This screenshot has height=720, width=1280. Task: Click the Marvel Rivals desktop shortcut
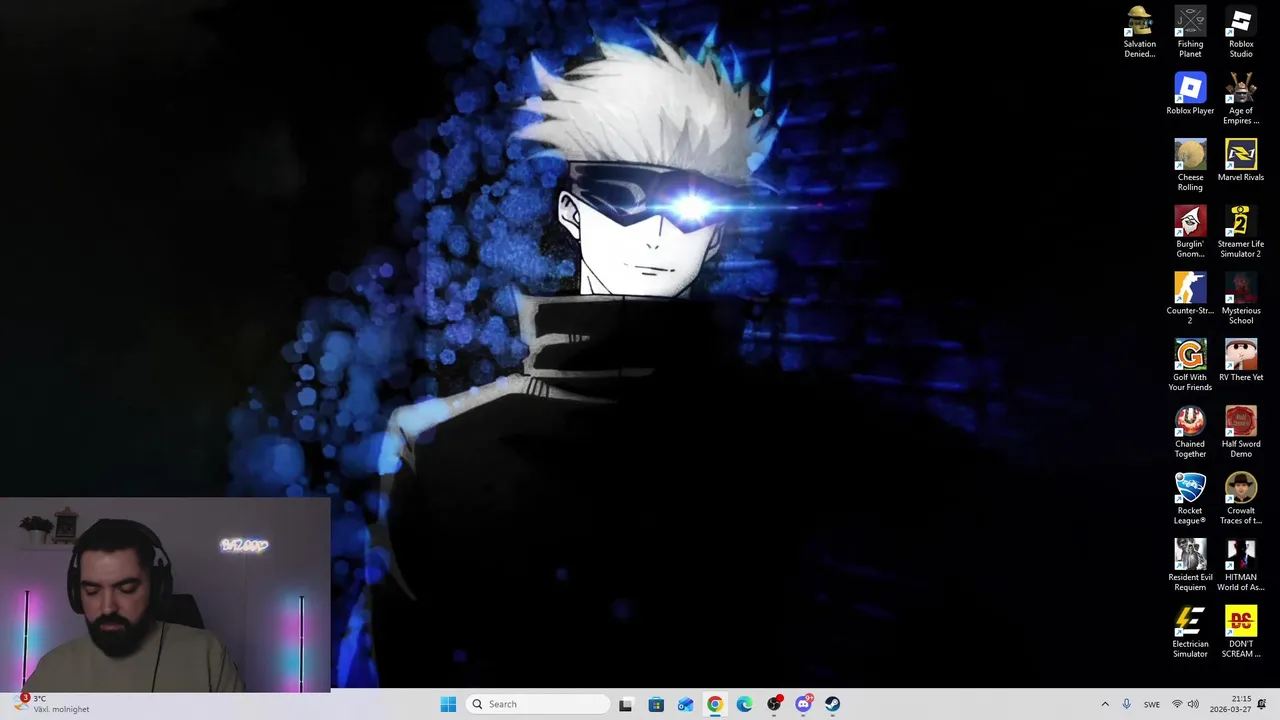click(x=1241, y=161)
